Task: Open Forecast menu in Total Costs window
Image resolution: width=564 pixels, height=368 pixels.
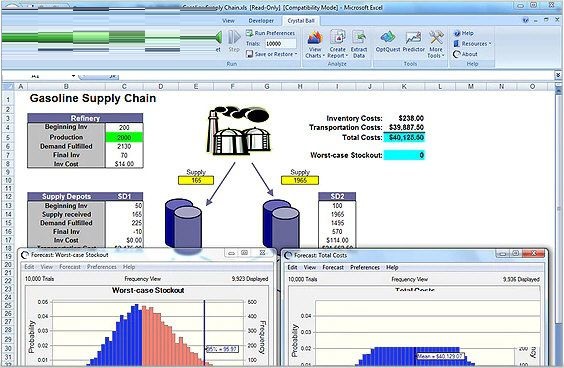Action: click(333, 268)
